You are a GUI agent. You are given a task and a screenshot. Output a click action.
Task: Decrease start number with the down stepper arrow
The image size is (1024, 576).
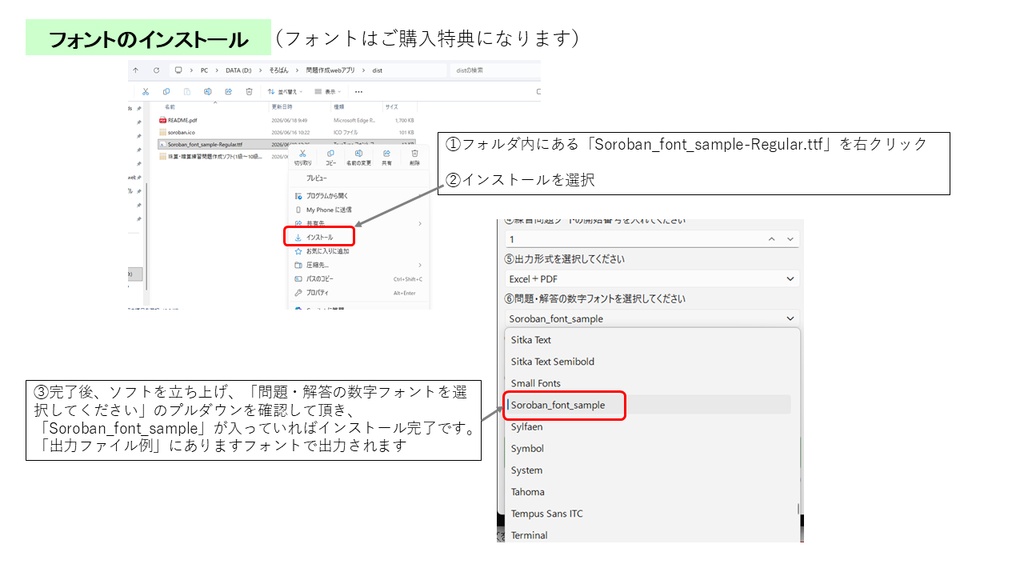[x=790, y=239]
